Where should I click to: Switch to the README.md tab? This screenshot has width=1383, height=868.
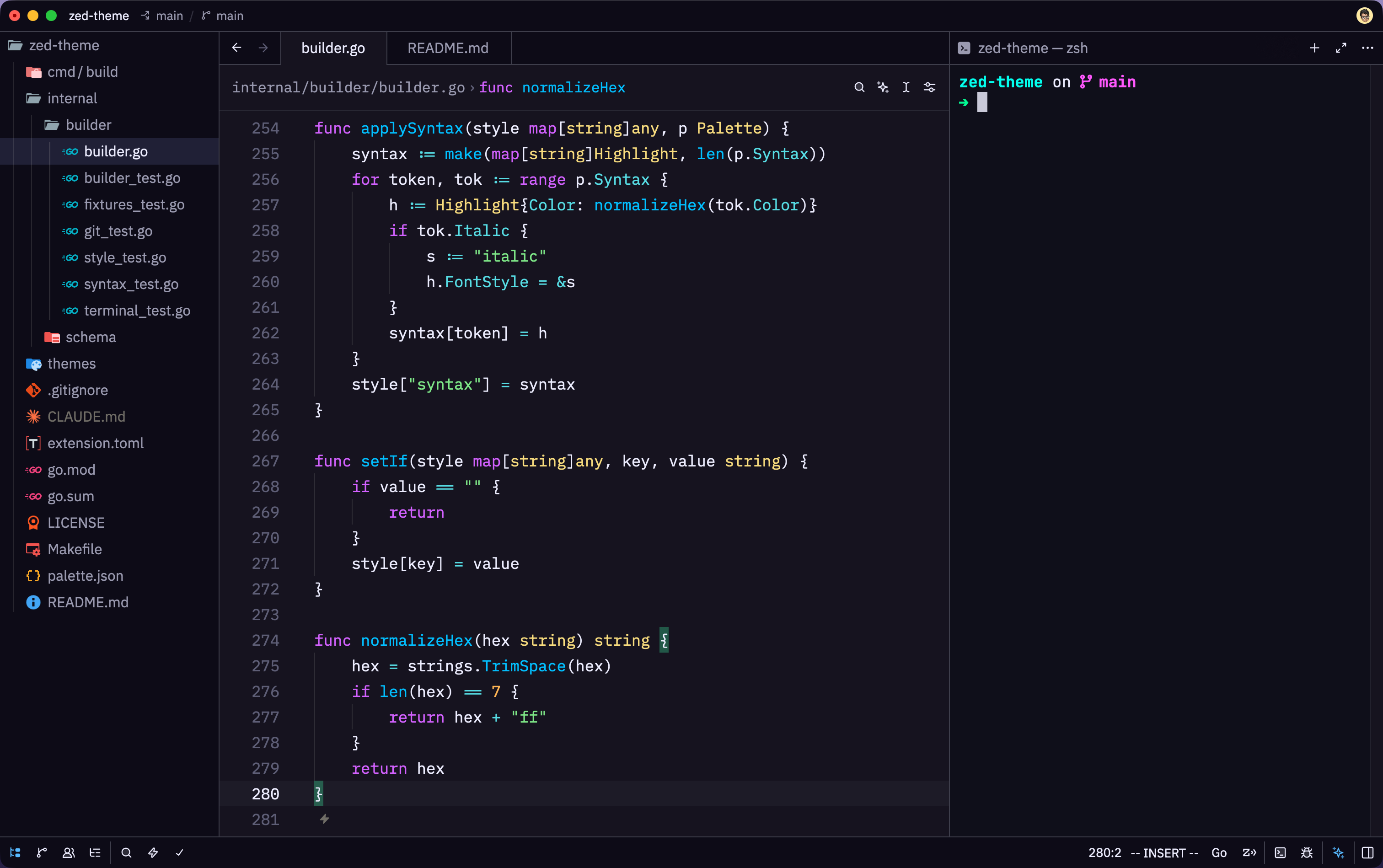448,48
